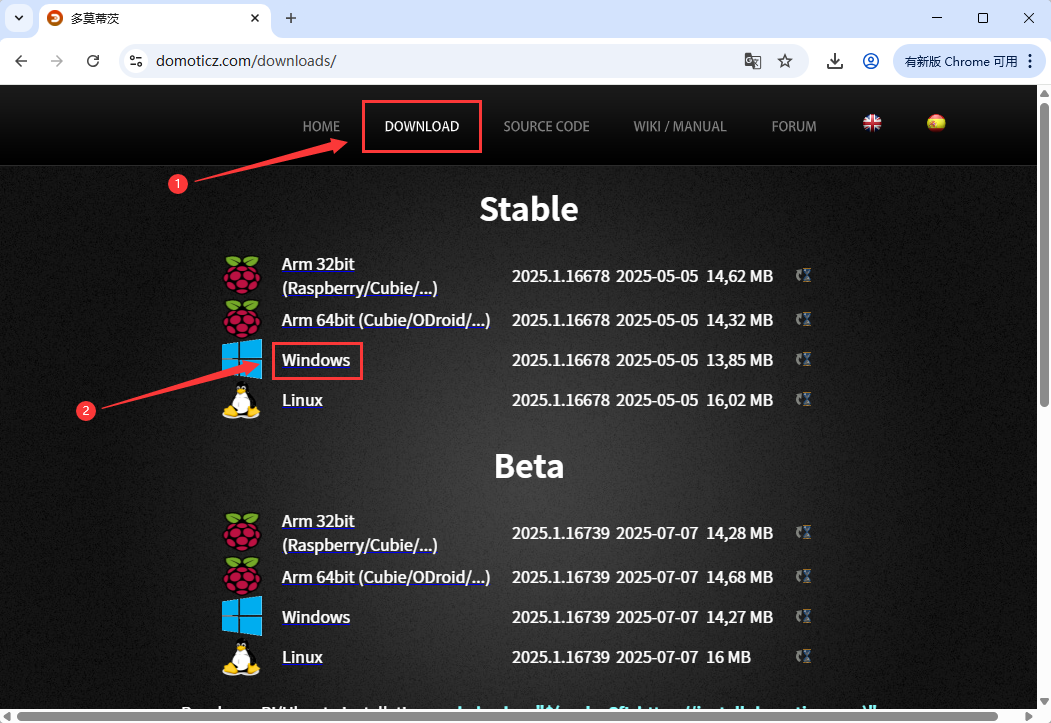Switch language with Spanish flag
The image size is (1051, 723).
936,123
